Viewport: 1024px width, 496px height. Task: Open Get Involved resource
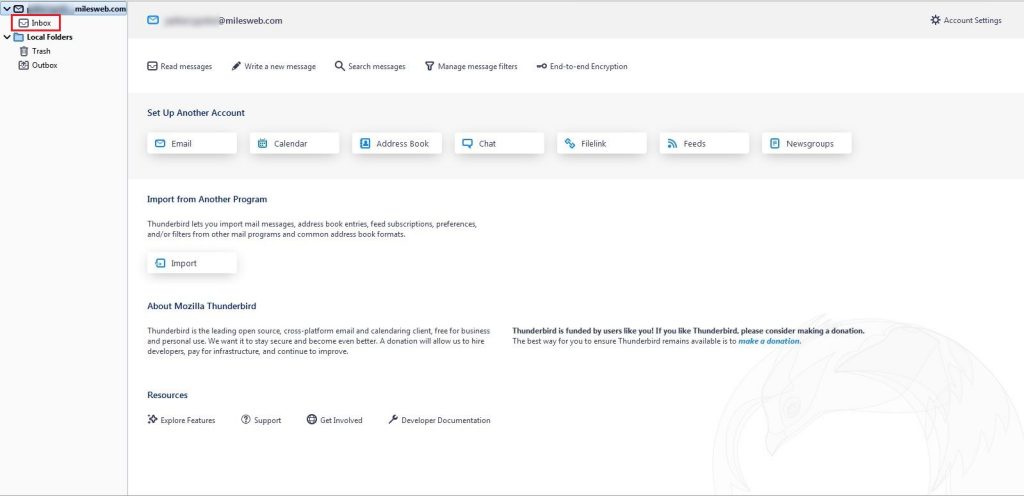click(x=334, y=420)
